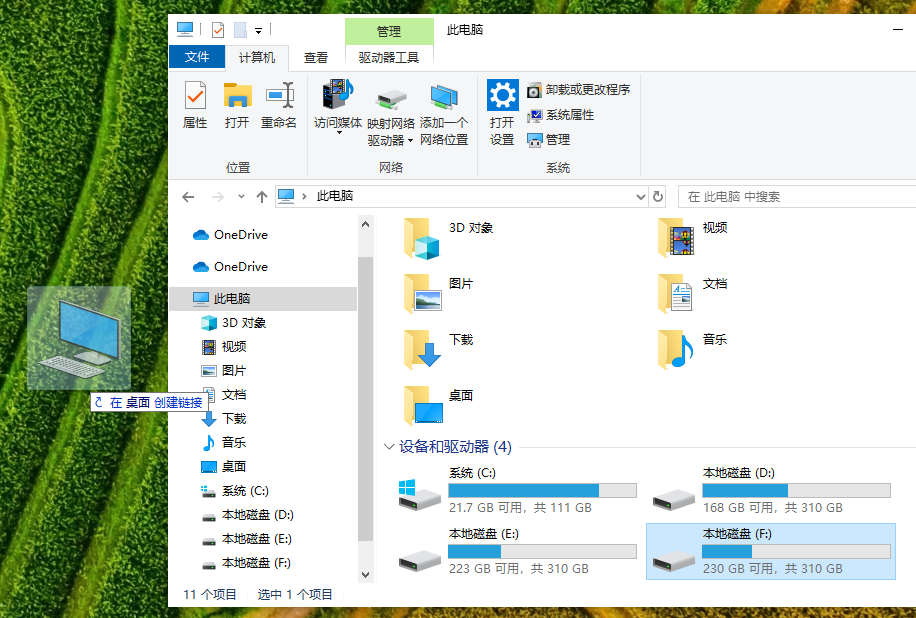Select 此电脑 in navigation pane
The width and height of the screenshot is (916, 618).
[x=263, y=298]
